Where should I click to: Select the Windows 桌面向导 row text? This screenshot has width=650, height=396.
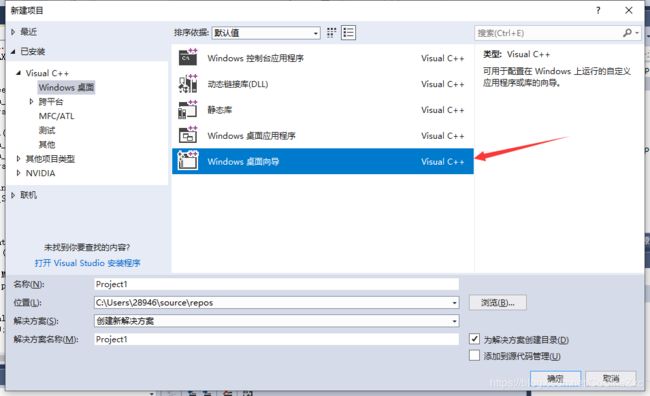click(x=243, y=161)
